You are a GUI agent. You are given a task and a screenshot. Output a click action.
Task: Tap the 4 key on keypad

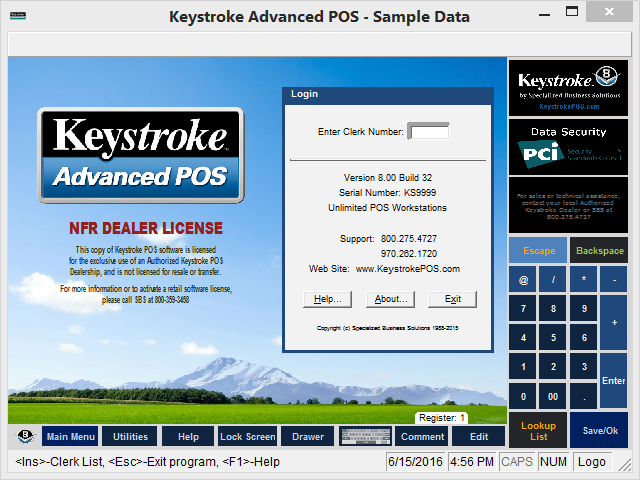pyautogui.click(x=523, y=338)
